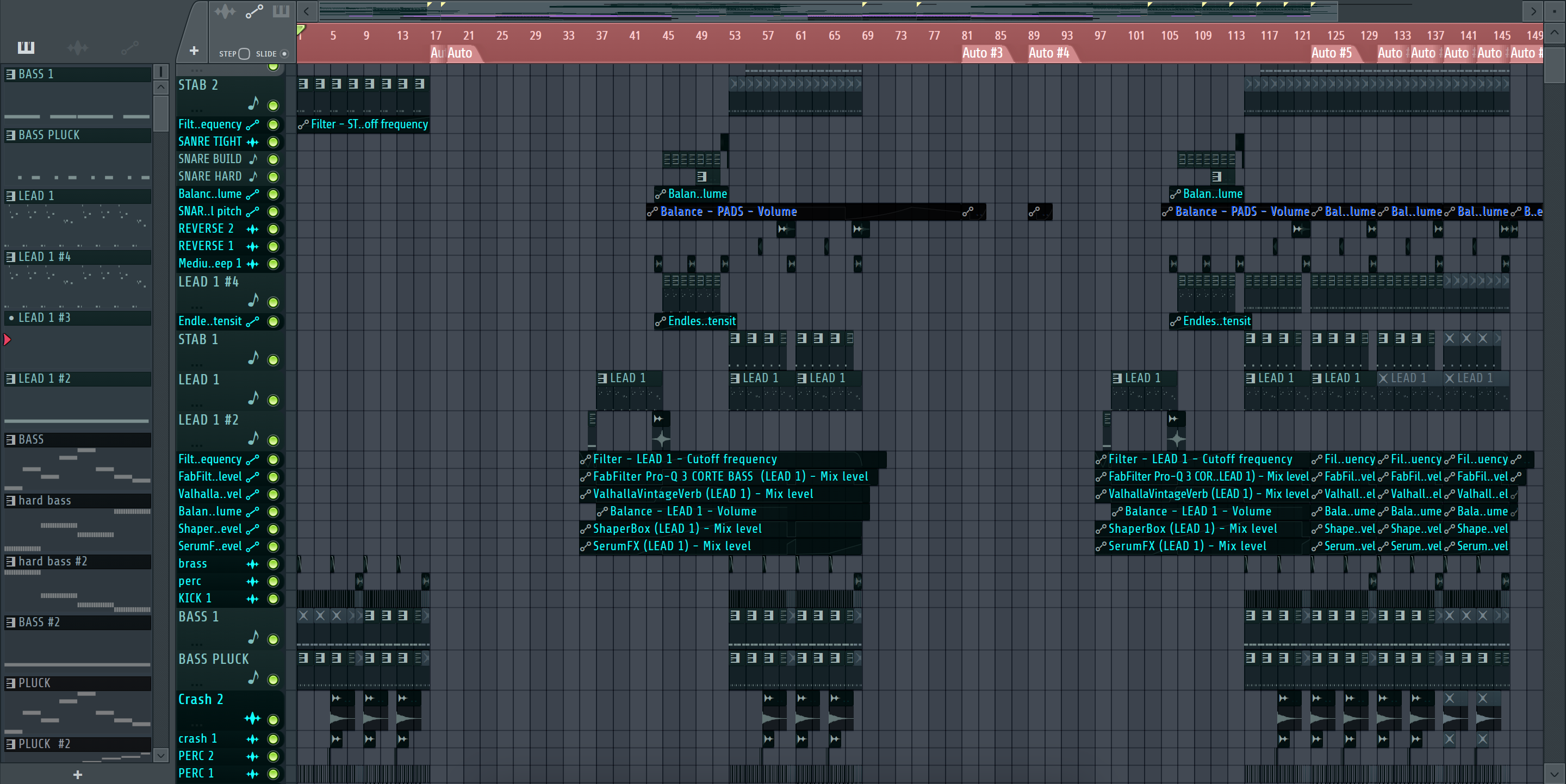This screenshot has width=1566, height=784.
Task: Click playlist vertical scroll-up arrow
Action: click(1555, 32)
